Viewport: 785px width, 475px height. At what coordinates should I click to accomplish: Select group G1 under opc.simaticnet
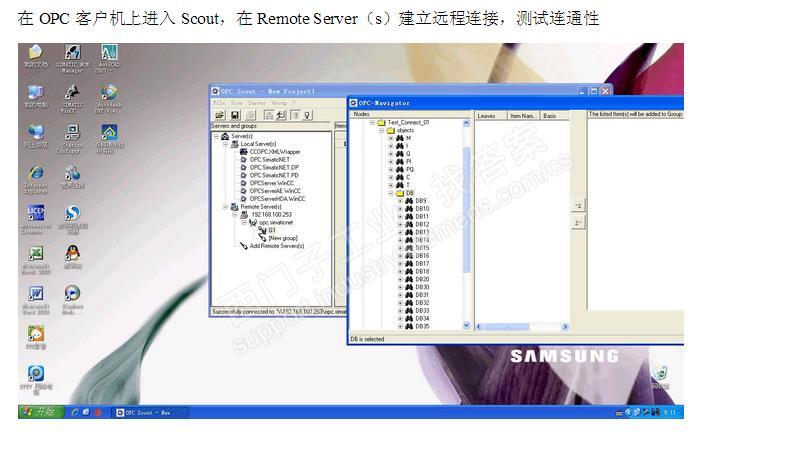[x=272, y=230]
